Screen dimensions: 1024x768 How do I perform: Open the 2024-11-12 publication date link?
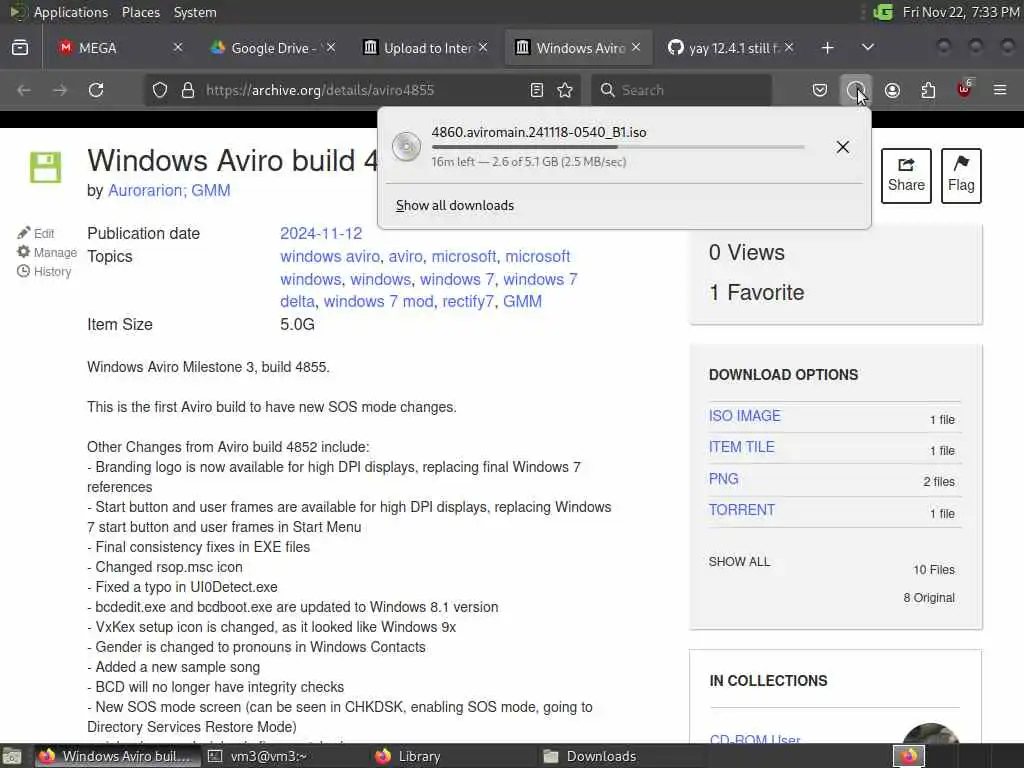(321, 234)
